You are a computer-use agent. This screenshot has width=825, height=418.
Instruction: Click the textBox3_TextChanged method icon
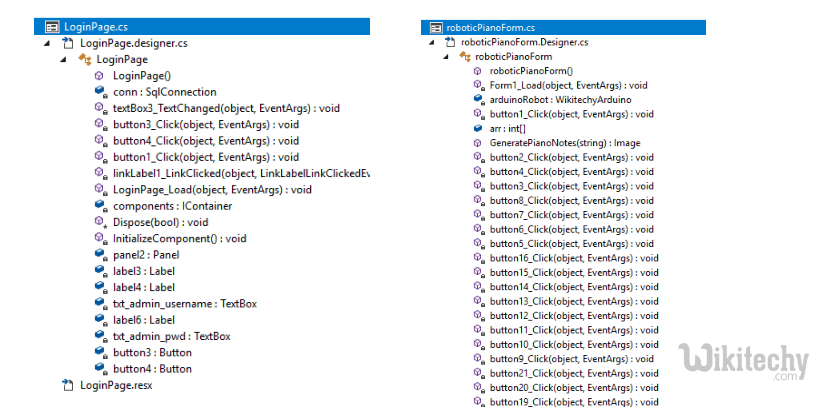[100, 108]
